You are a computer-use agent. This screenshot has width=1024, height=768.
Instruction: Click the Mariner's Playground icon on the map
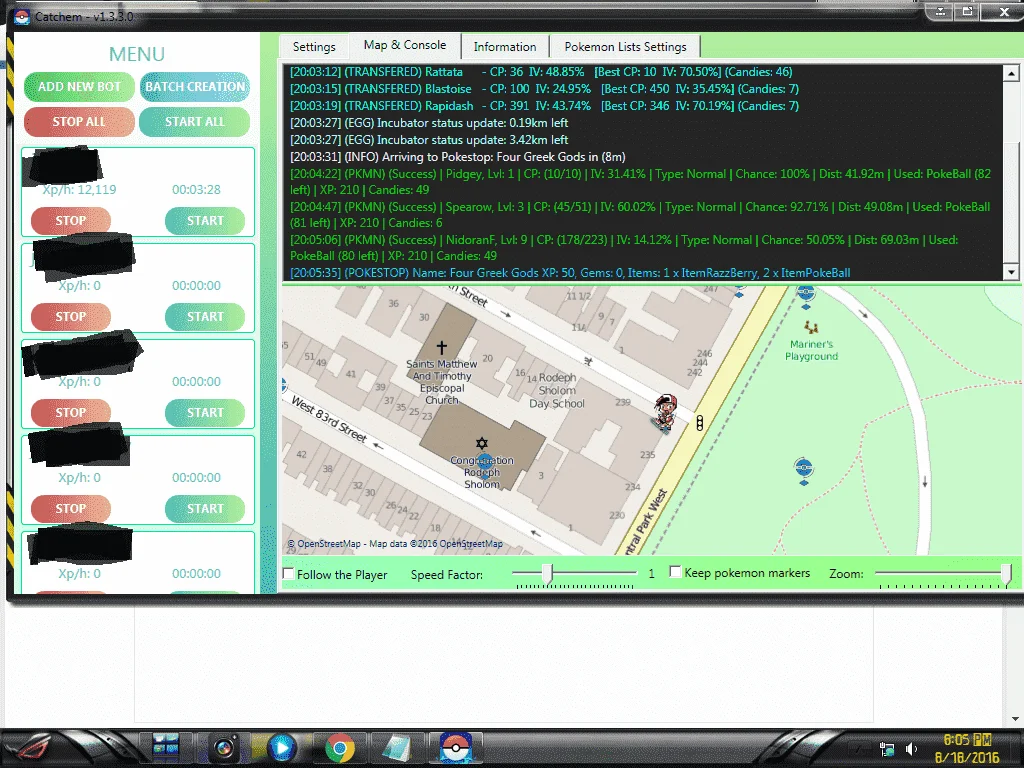tap(810, 327)
